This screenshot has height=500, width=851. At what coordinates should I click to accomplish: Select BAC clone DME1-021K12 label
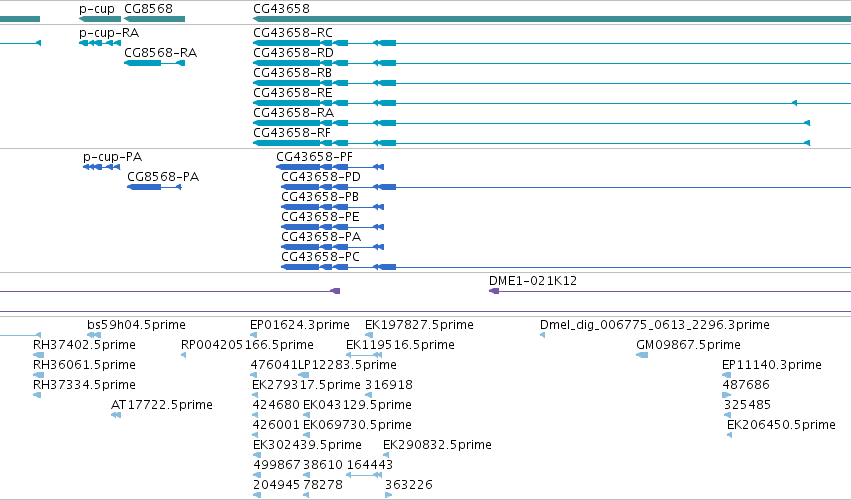(x=533, y=281)
